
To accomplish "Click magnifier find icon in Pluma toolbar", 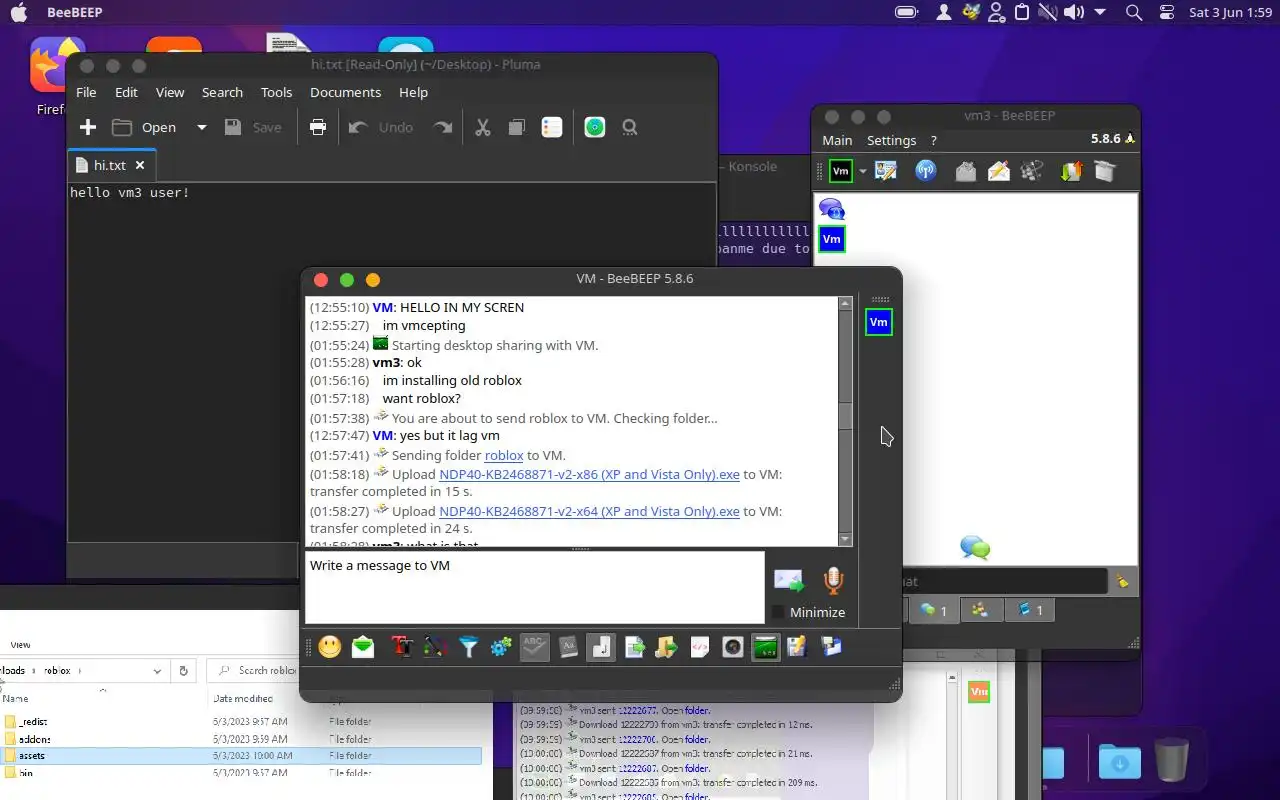I will click(630, 127).
